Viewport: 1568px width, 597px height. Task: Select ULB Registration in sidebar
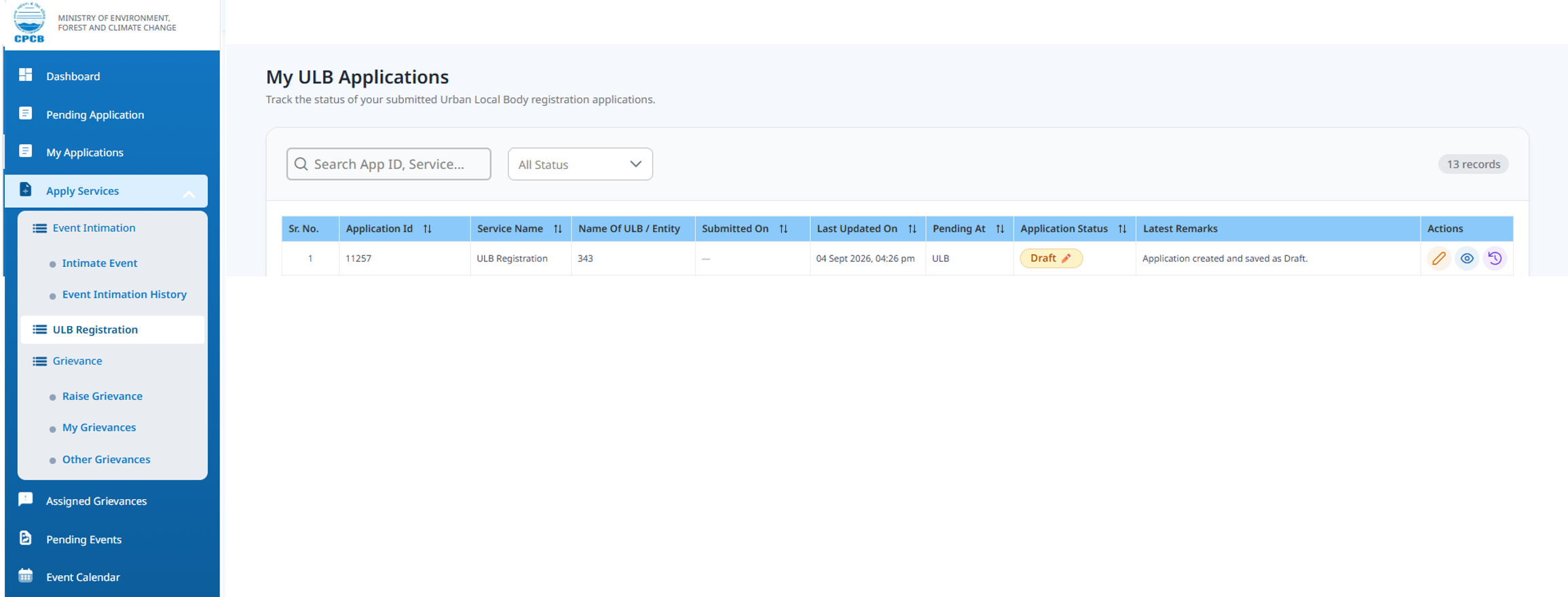coord(113,329)
